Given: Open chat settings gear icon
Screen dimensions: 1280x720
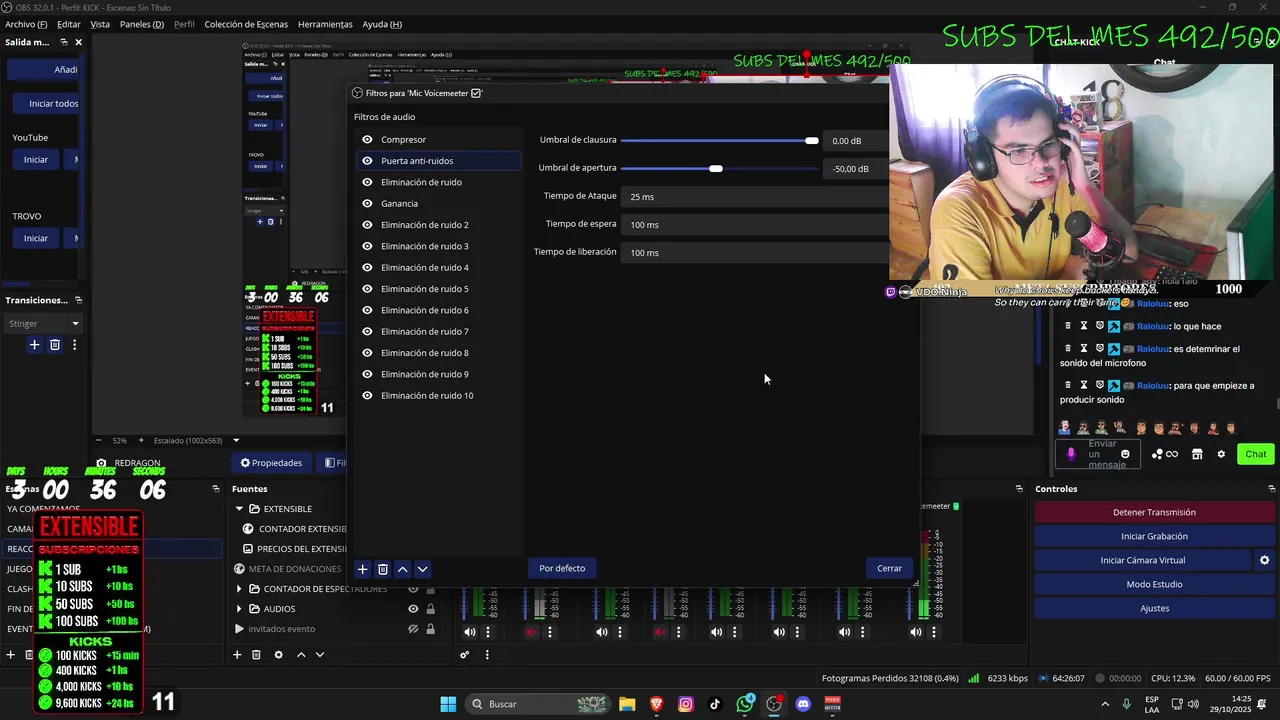Looking at the screenshot, I should pyautogui.click(x=1221, y=454).
